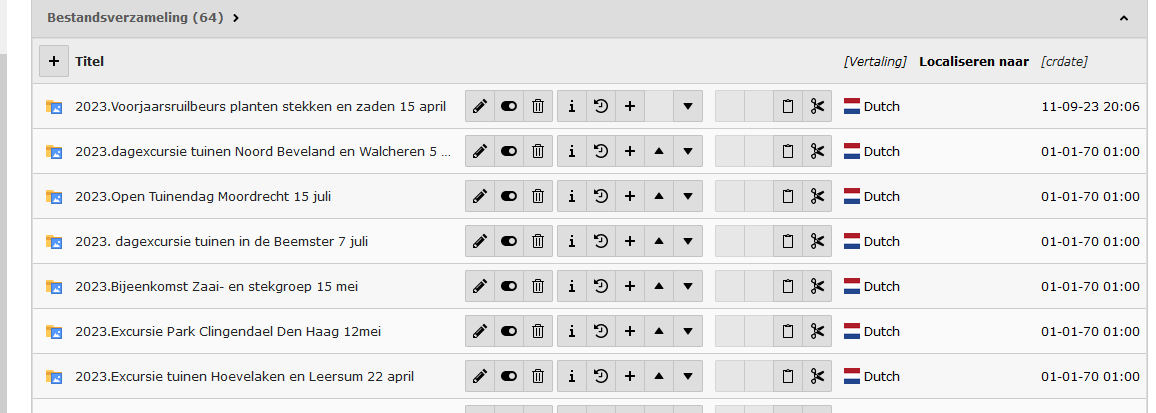Image resolution: width=1156 pixels, height=413 pixels.
Task: Delete the 2023.Open Tuinendag Moordrecht record
Action: coord(538,196)
